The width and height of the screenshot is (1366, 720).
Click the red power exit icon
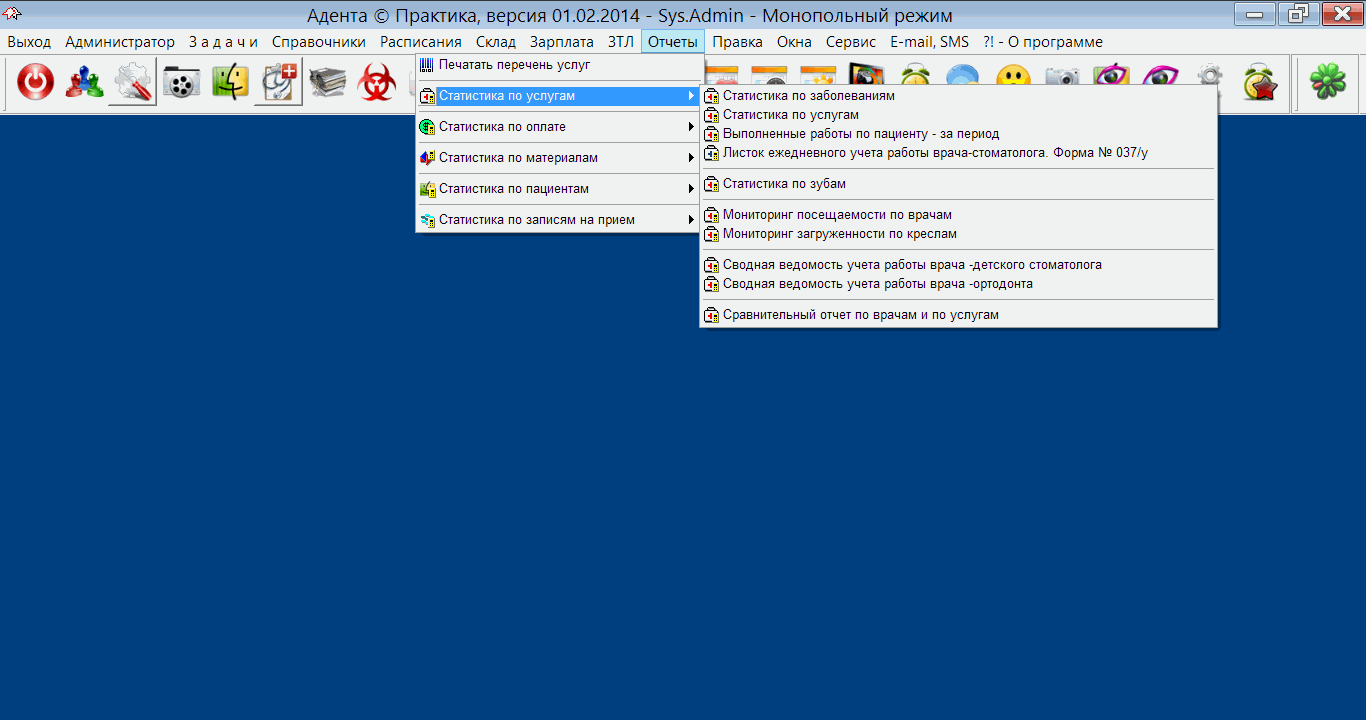point(35,83)
